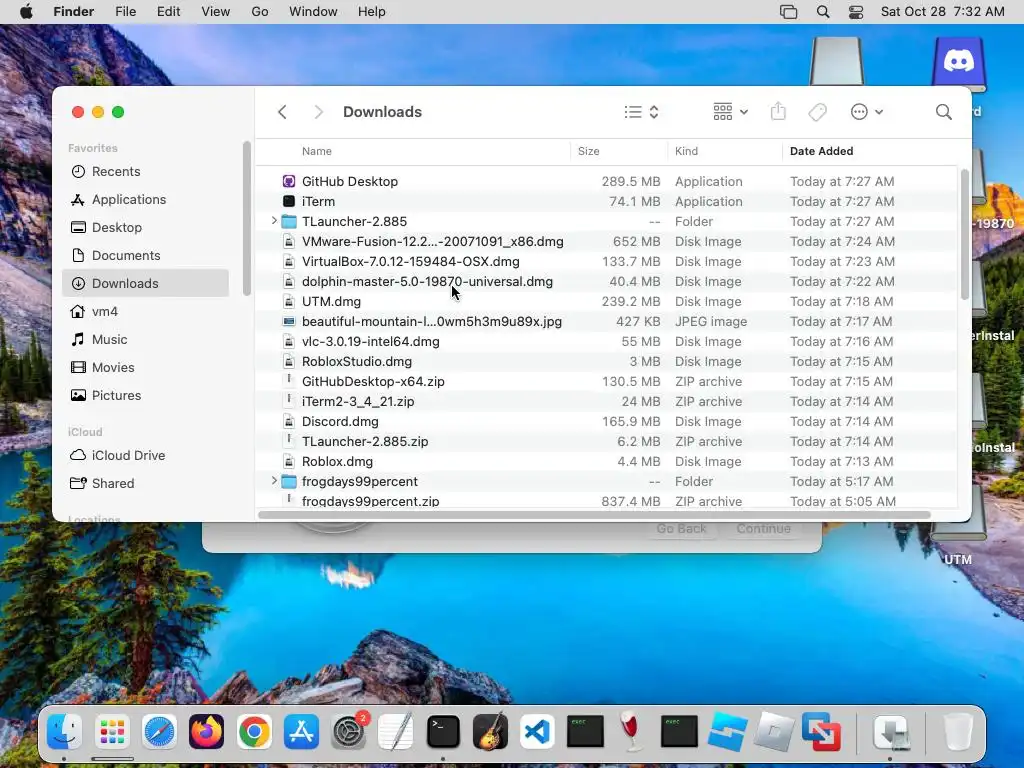Select Desktop in the sidebar
Image resolution: width=1024 pixels, height=768 pixels.
tap(145, 227)
